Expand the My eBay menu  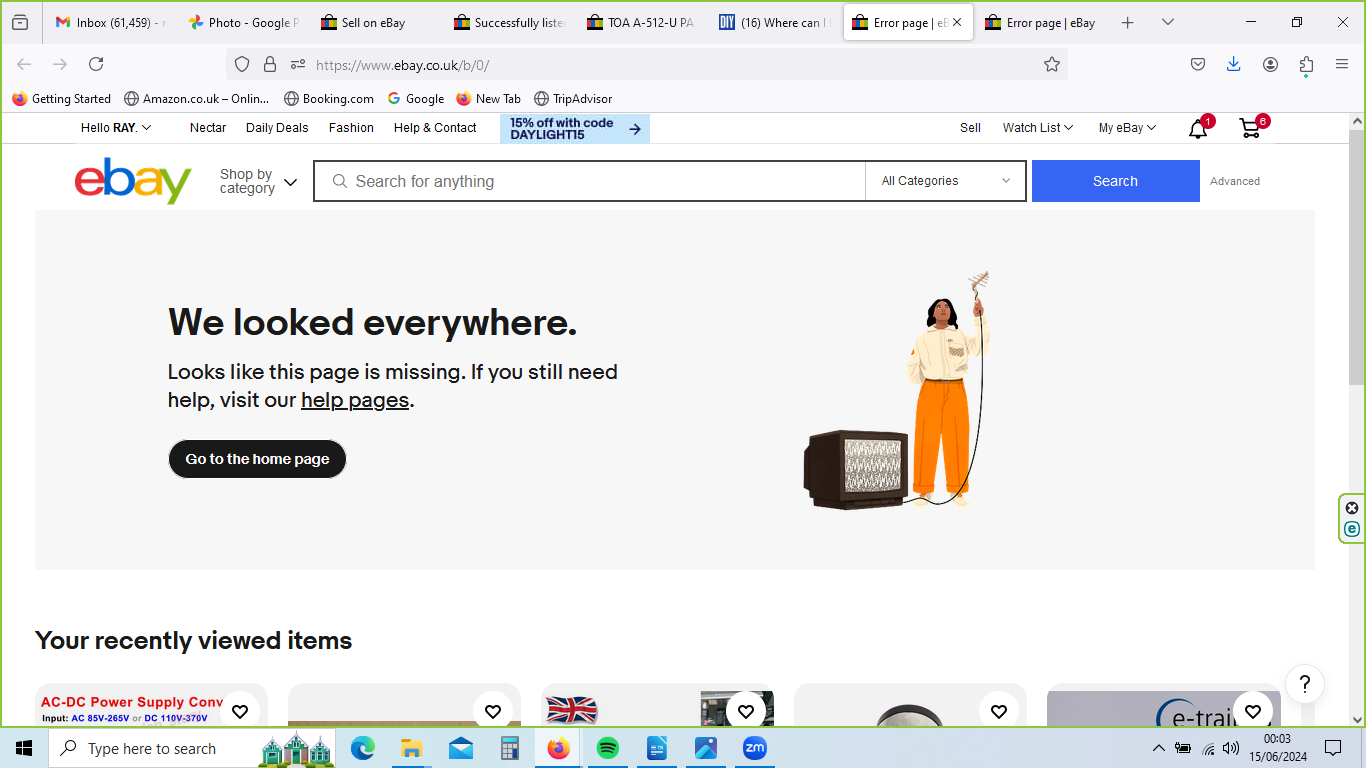click(x=1127, y=128)
